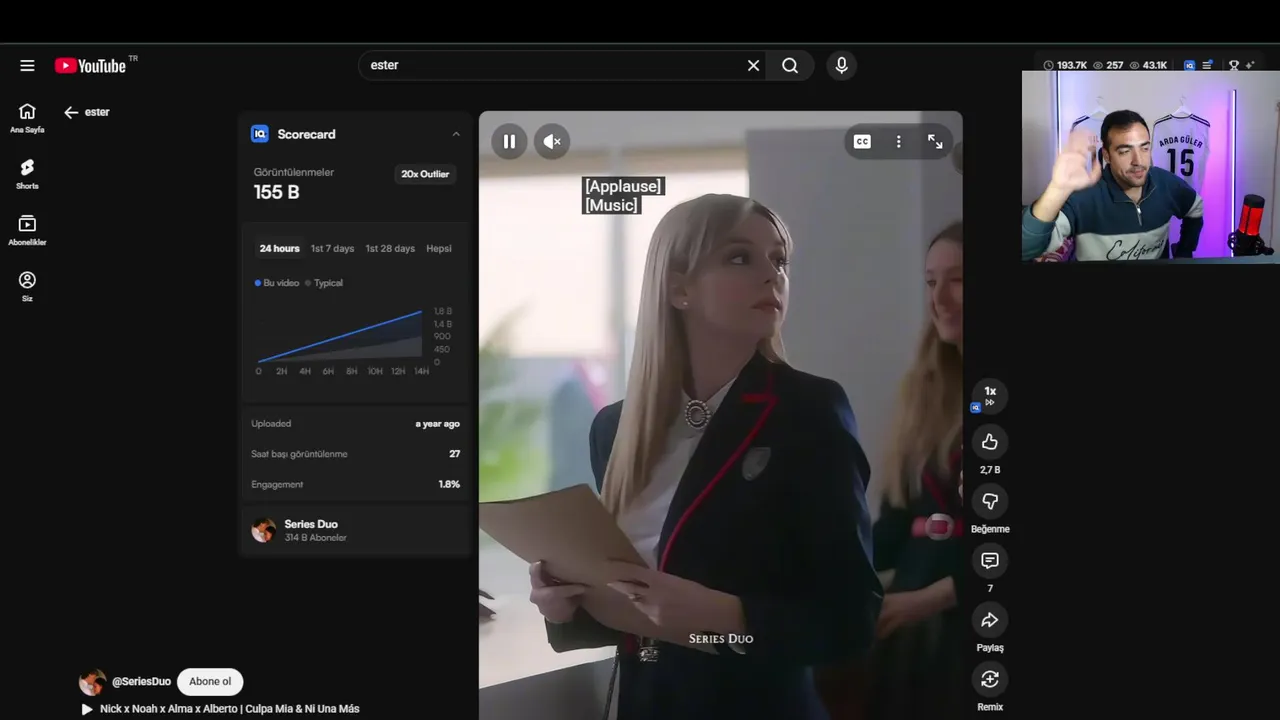The width and height of the screenshot is (1280, 720).
Task: Open the hamburger guide menu
Action: point(27,66)
